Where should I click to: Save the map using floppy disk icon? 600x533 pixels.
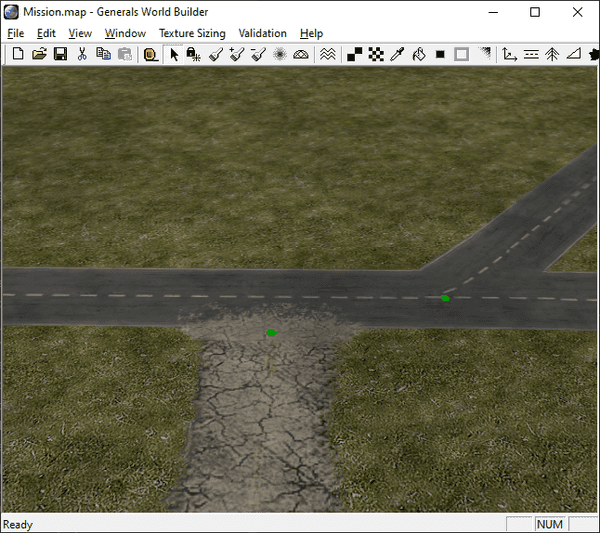60,54
